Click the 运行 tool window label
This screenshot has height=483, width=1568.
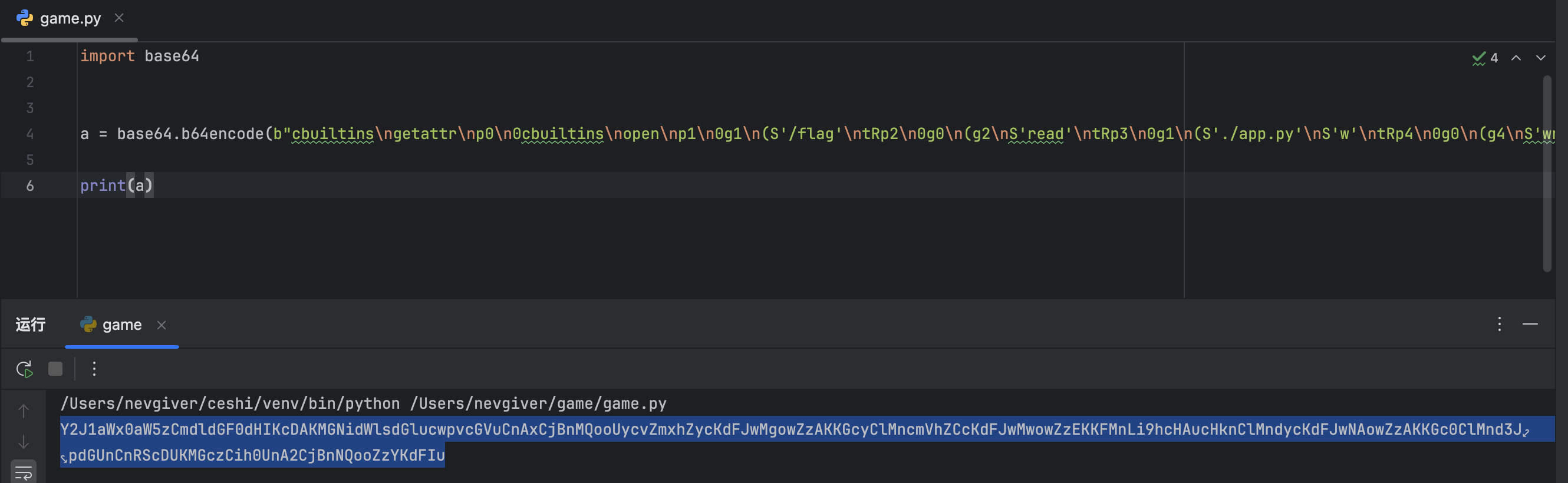click(31, 325)
